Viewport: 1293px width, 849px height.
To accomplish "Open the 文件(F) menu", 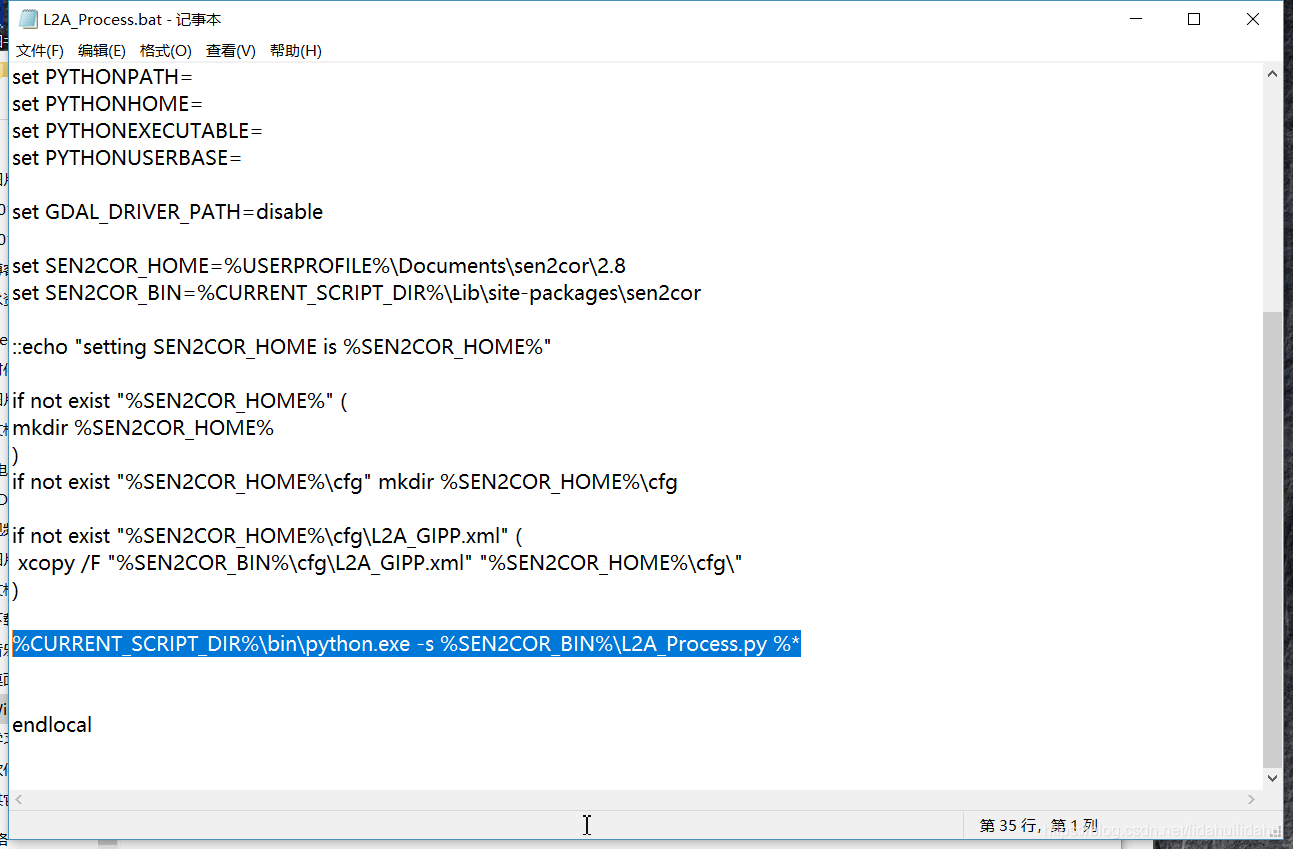I will pos(40,51).
